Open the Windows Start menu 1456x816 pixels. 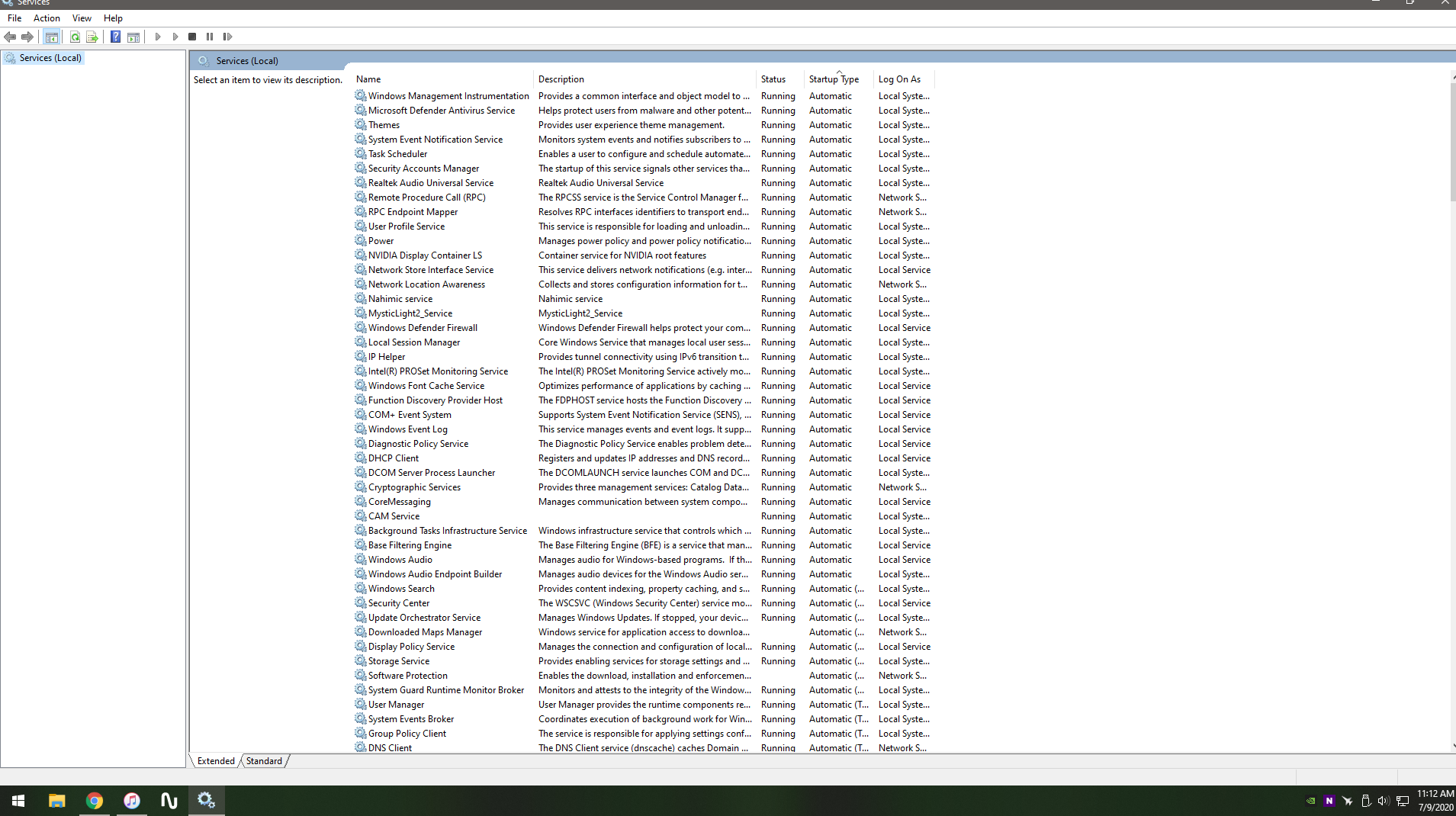click(x=18, y=801)
